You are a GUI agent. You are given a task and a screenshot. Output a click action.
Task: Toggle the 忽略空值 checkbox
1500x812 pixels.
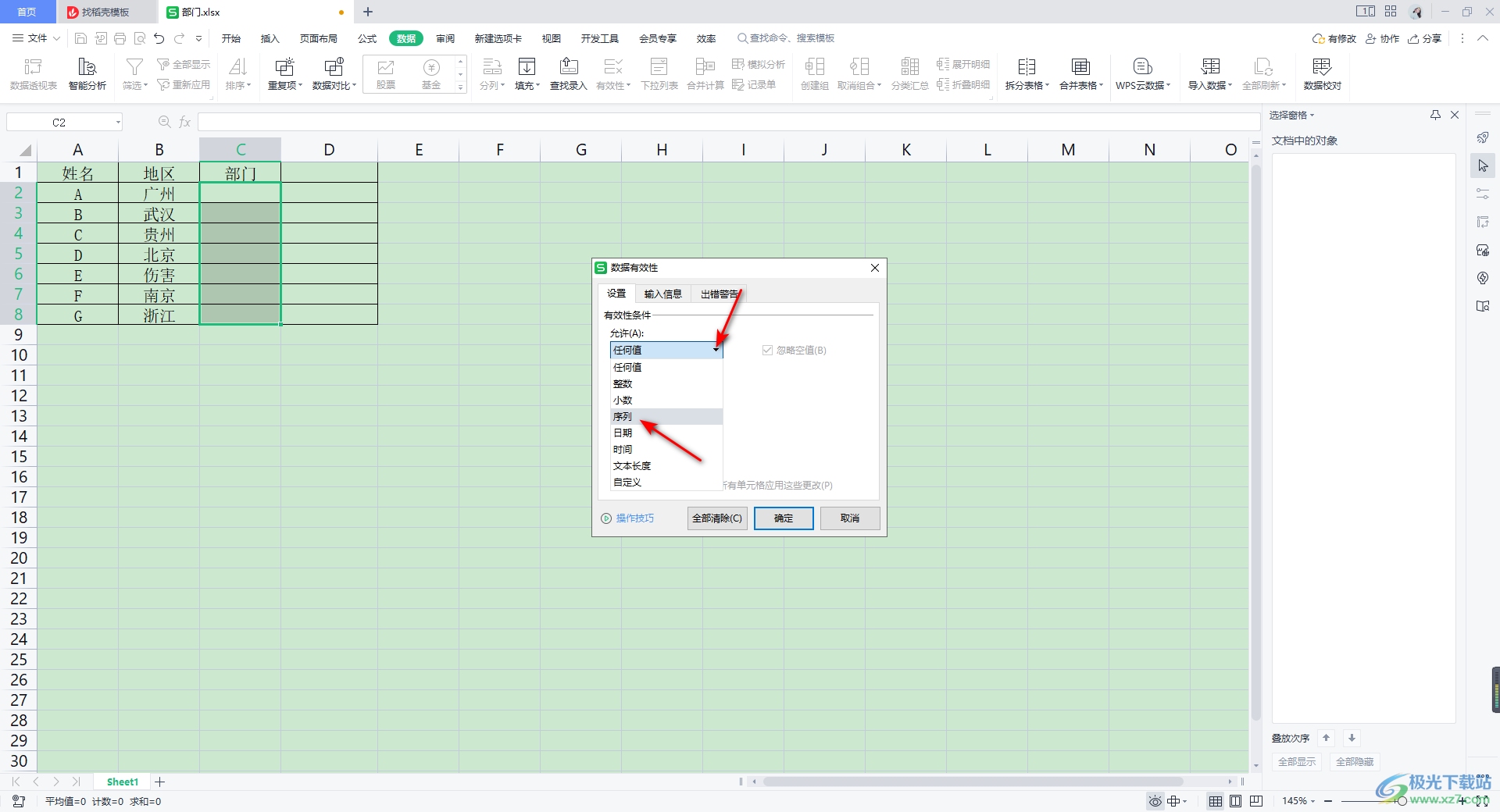click(x=767, y=351)
